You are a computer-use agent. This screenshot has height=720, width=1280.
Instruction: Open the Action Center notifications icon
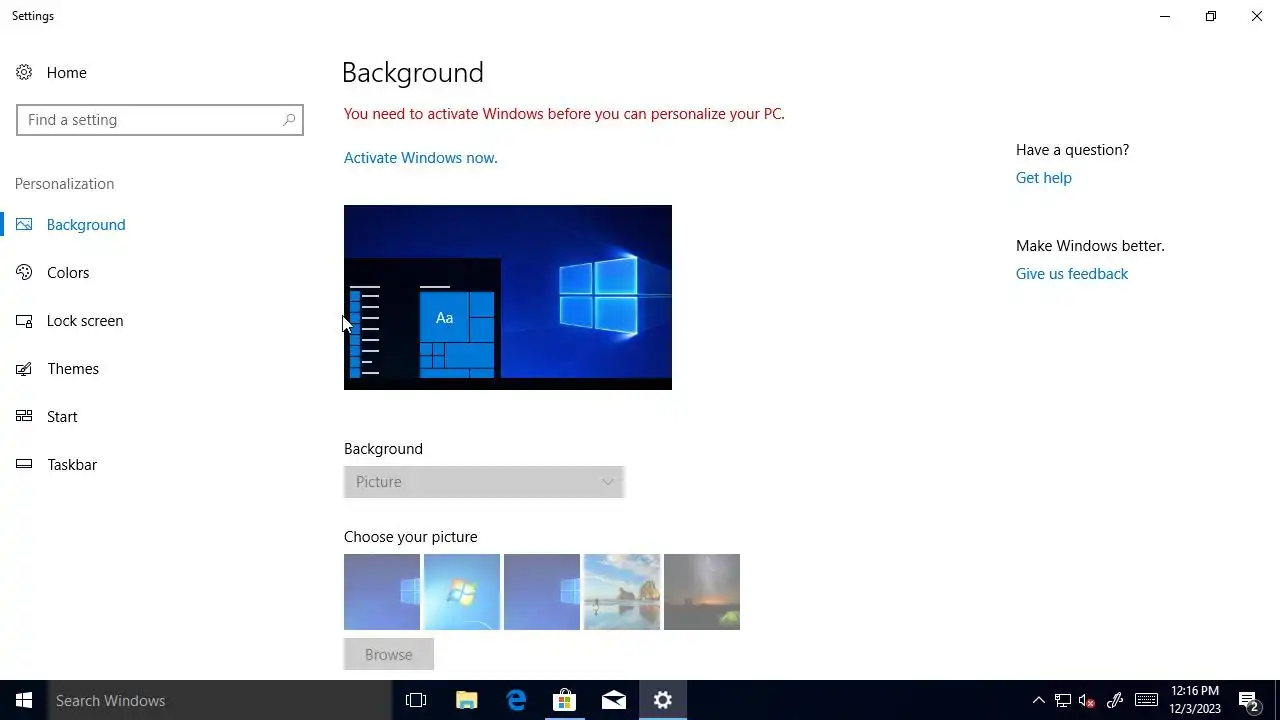[1248, 700]
